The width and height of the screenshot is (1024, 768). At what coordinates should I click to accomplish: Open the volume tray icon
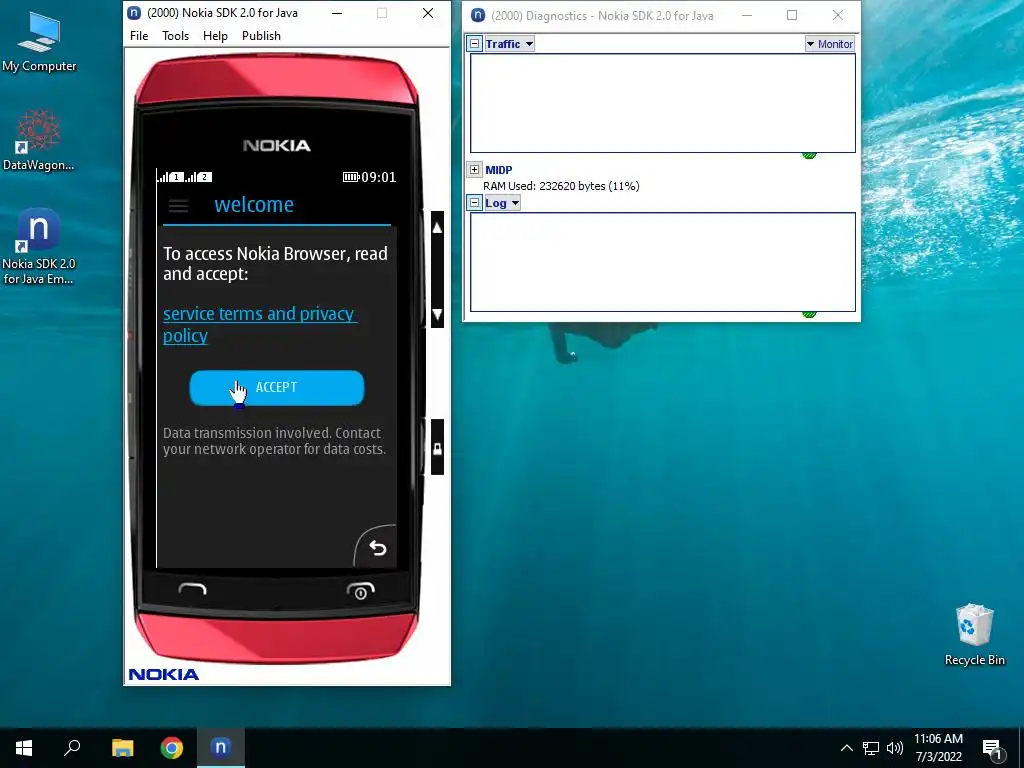pyautogui.click(x=895, y=748)
